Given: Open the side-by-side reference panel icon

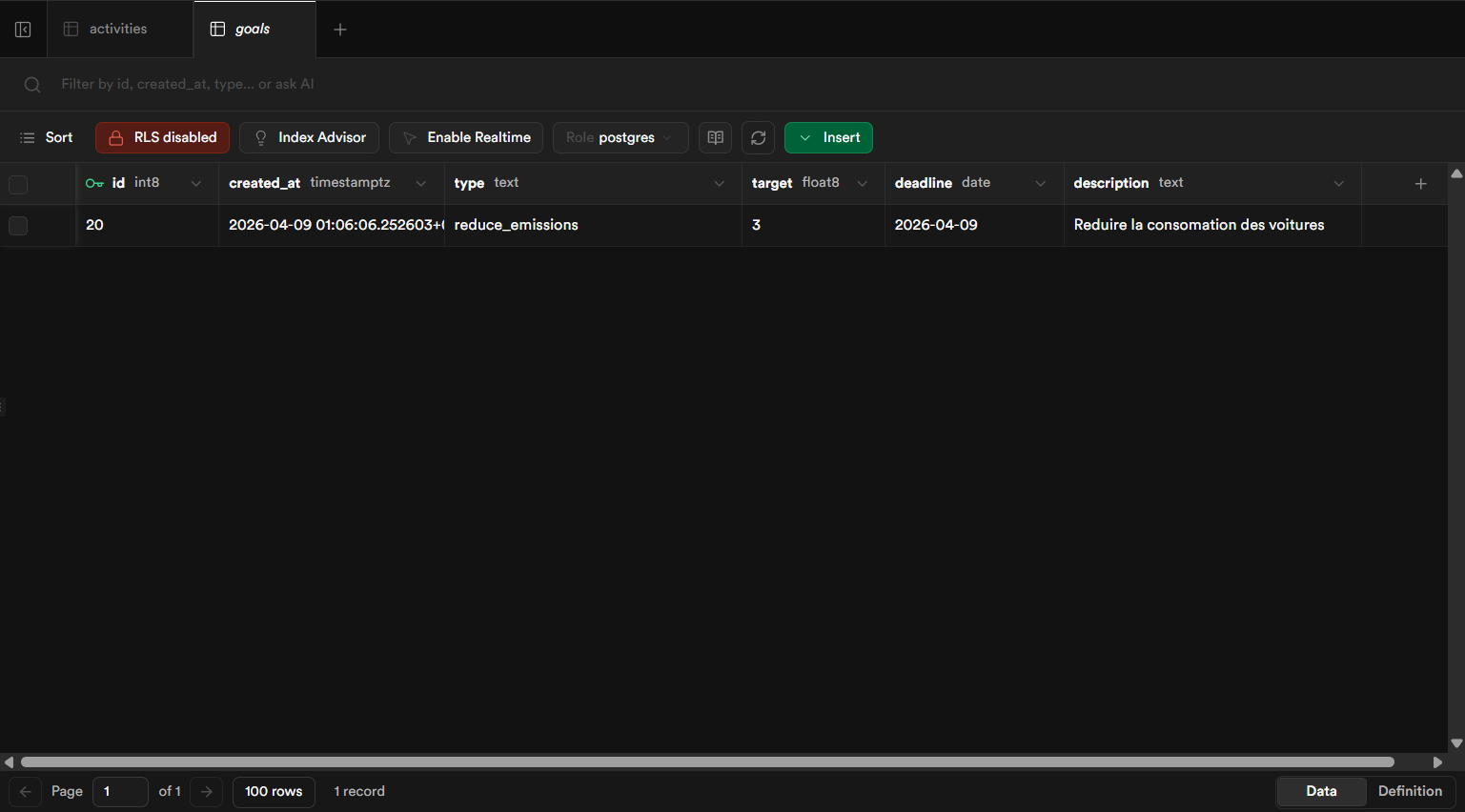Looking at the screenshot, I should click(715, 138).
